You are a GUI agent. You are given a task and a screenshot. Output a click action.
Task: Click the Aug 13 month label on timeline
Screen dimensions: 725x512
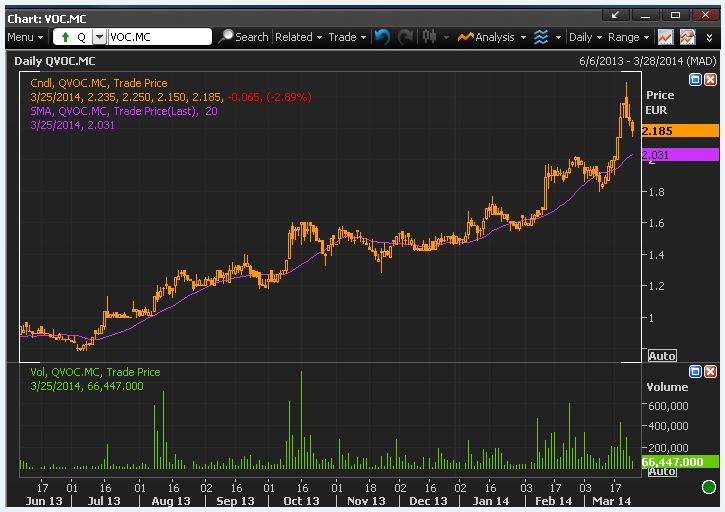(x=171, y=501)
